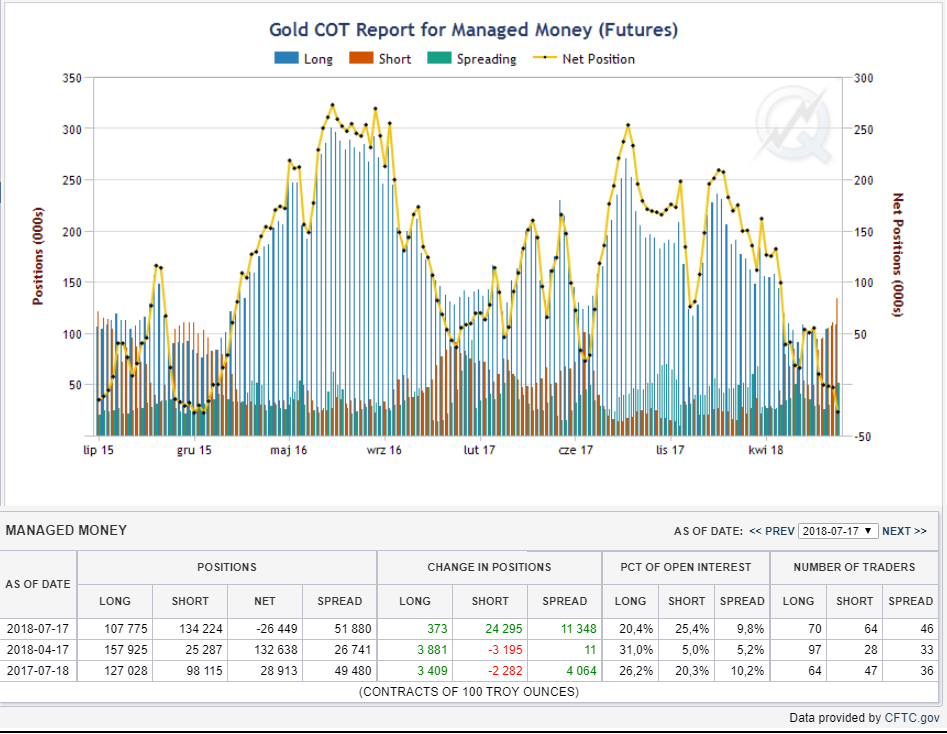Click the x-axis label wrz 16
Screen dimensions: 947x734
[x=384, y=450]
